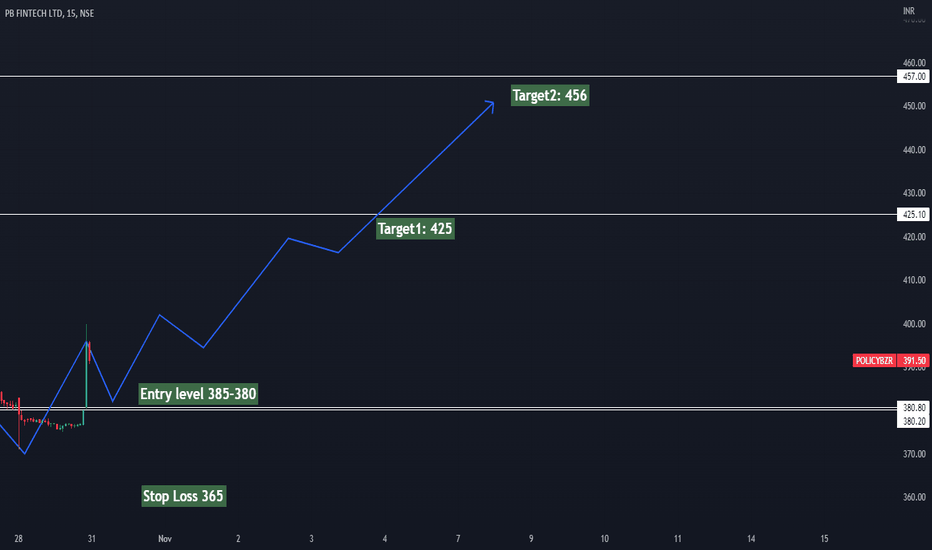Select the horizontal line at 425.10
This screenshot has height=550, width=932.
[x=448, y=215]
